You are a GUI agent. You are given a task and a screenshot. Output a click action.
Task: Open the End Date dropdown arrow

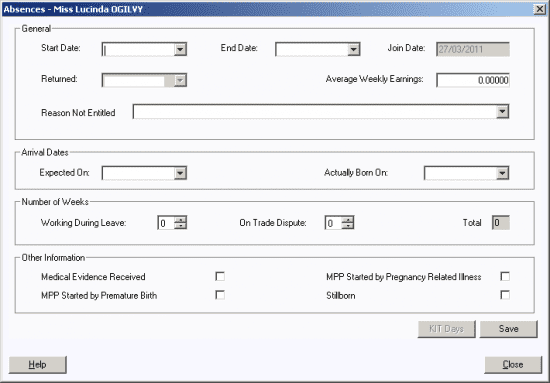click(354, 49)
